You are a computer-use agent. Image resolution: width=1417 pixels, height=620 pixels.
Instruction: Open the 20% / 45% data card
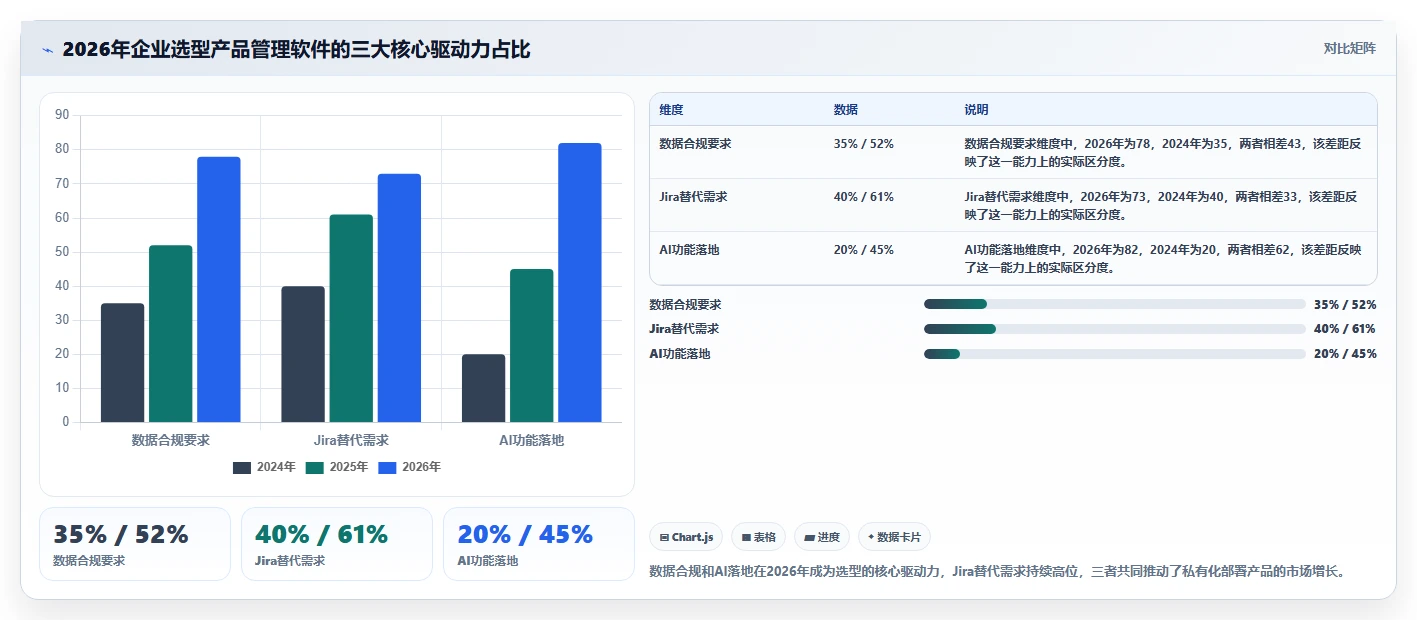pos(539,544)
